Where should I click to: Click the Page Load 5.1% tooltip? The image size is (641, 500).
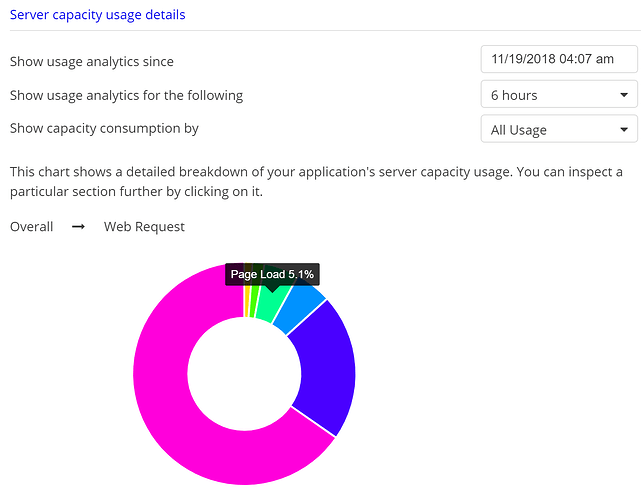pyautogui.click(x=272, y=274)
